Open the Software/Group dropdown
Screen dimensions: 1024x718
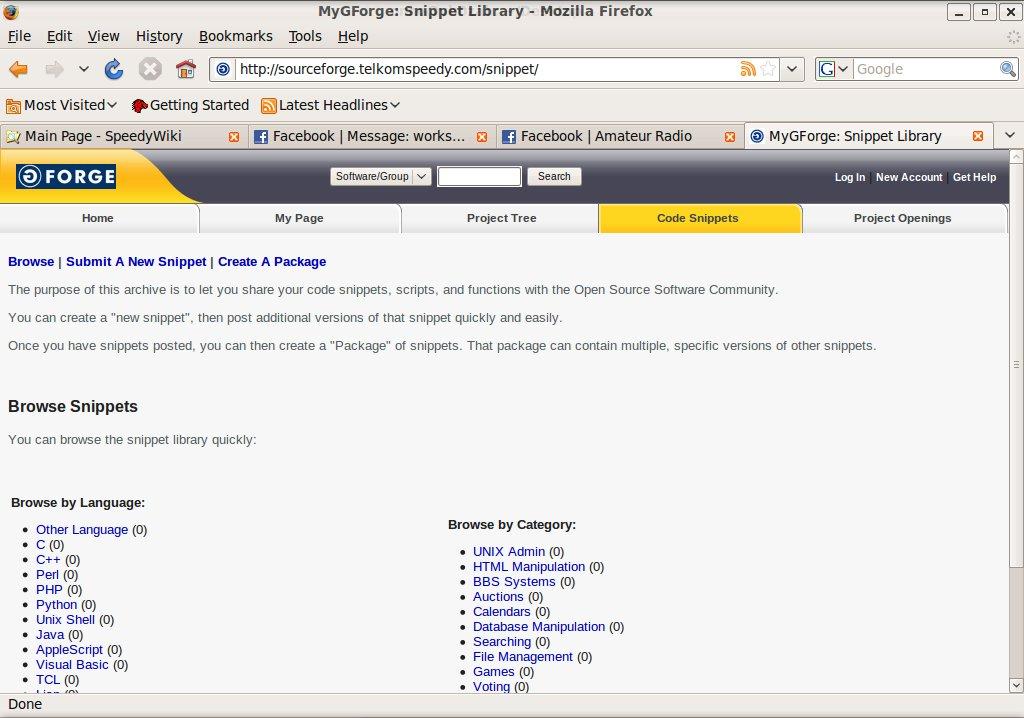pos(380,177)
